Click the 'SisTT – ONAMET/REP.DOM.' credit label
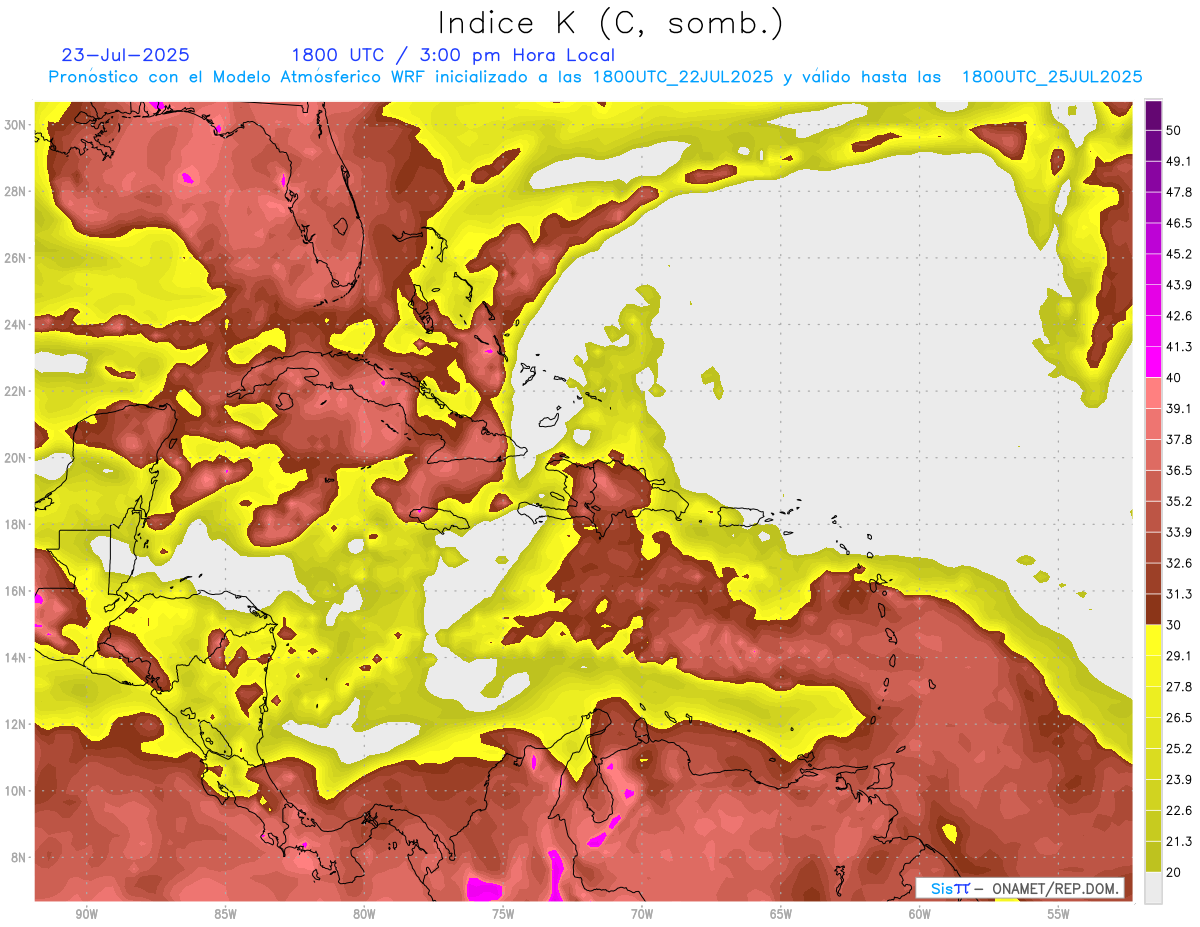This screenshot has width=1200, height=927. coord(1022,888)
